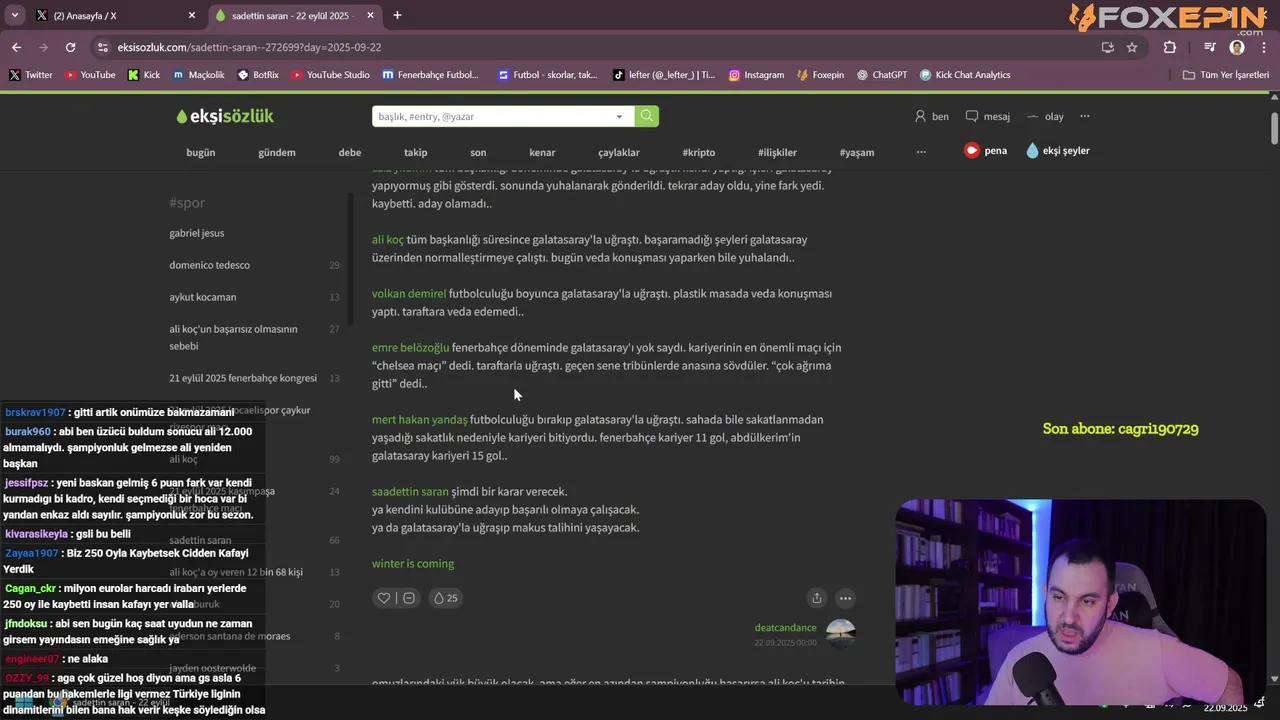This screenshot has height=720, width=1280.
Task: Open Kick Chat Analytics bookmark
Action: [965, 75]
